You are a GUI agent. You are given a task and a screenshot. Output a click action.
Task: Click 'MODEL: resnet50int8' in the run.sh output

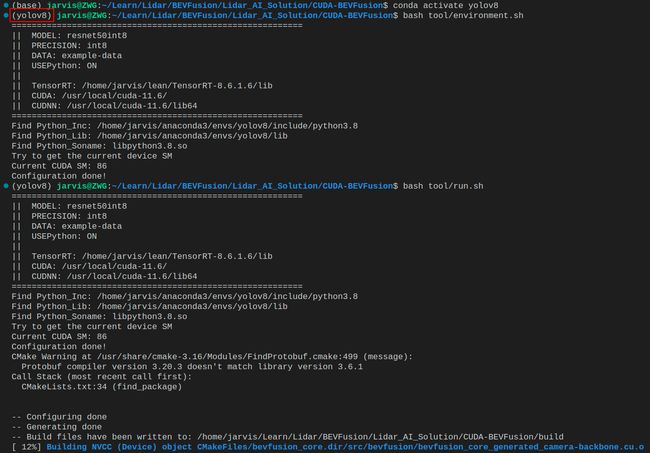click(79, 206)
